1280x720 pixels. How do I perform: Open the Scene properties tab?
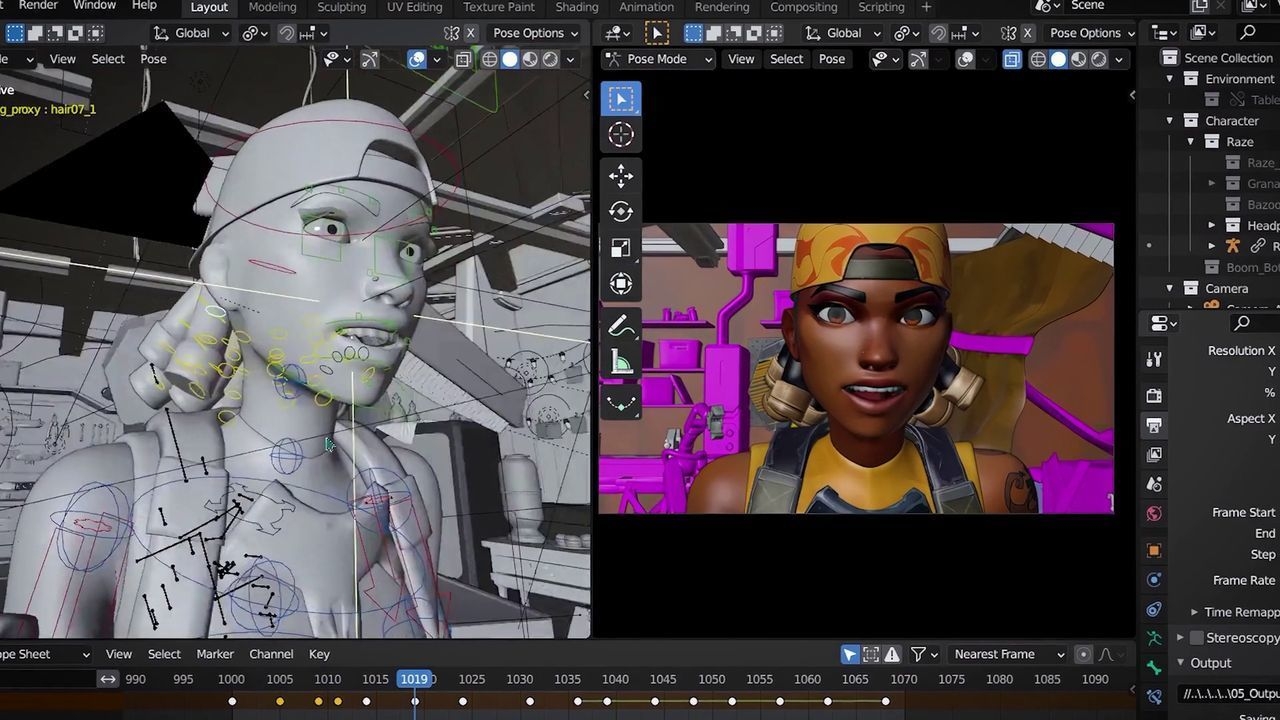click(1154, 485)
